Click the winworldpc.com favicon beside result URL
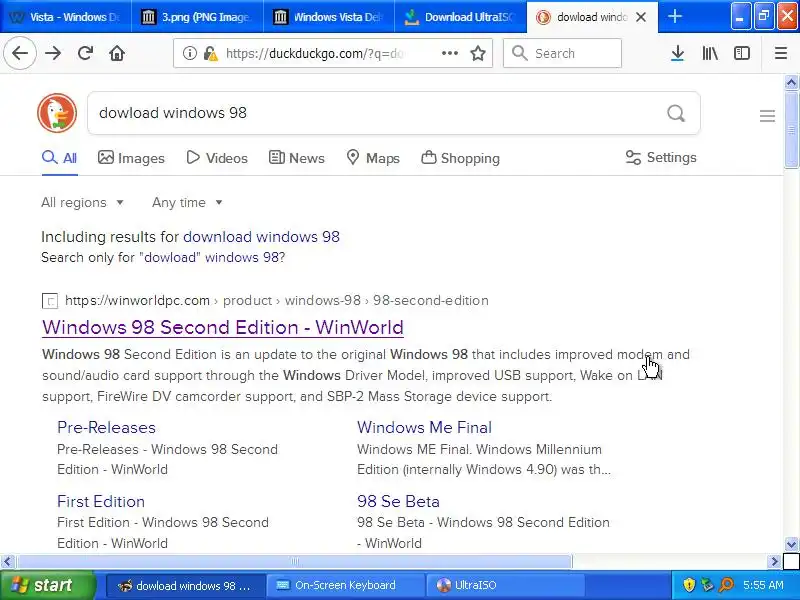Screen dimensions: 800x600 pos(49,301)
